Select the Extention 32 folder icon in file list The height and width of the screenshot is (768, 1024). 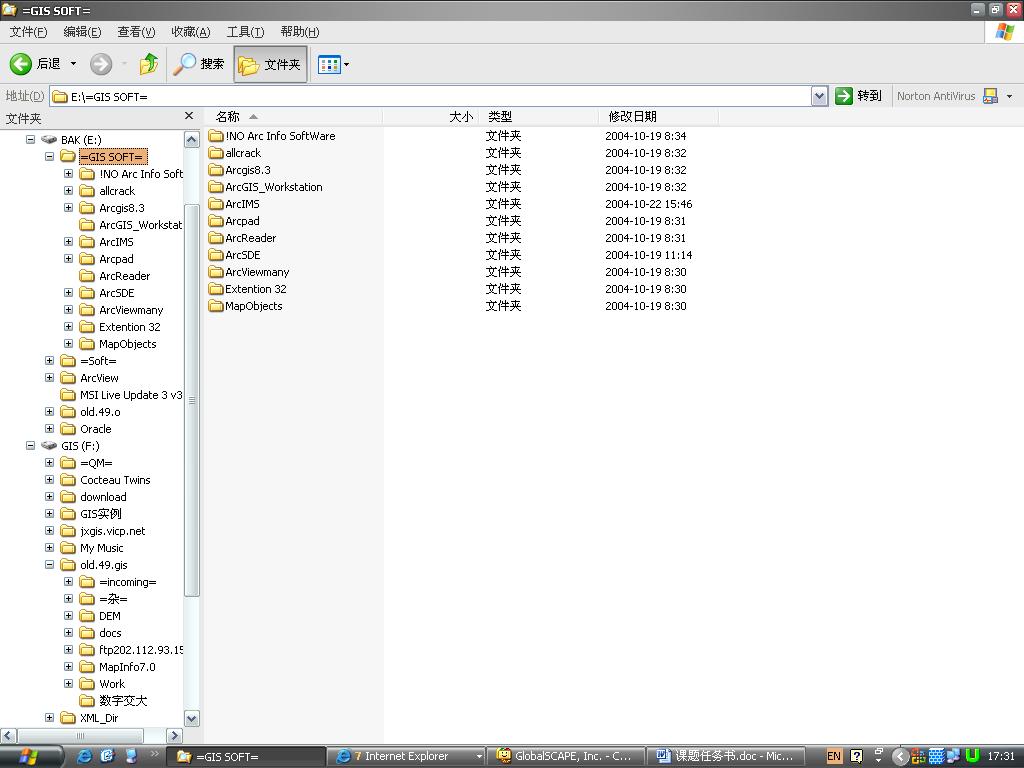tap(216, 289)
